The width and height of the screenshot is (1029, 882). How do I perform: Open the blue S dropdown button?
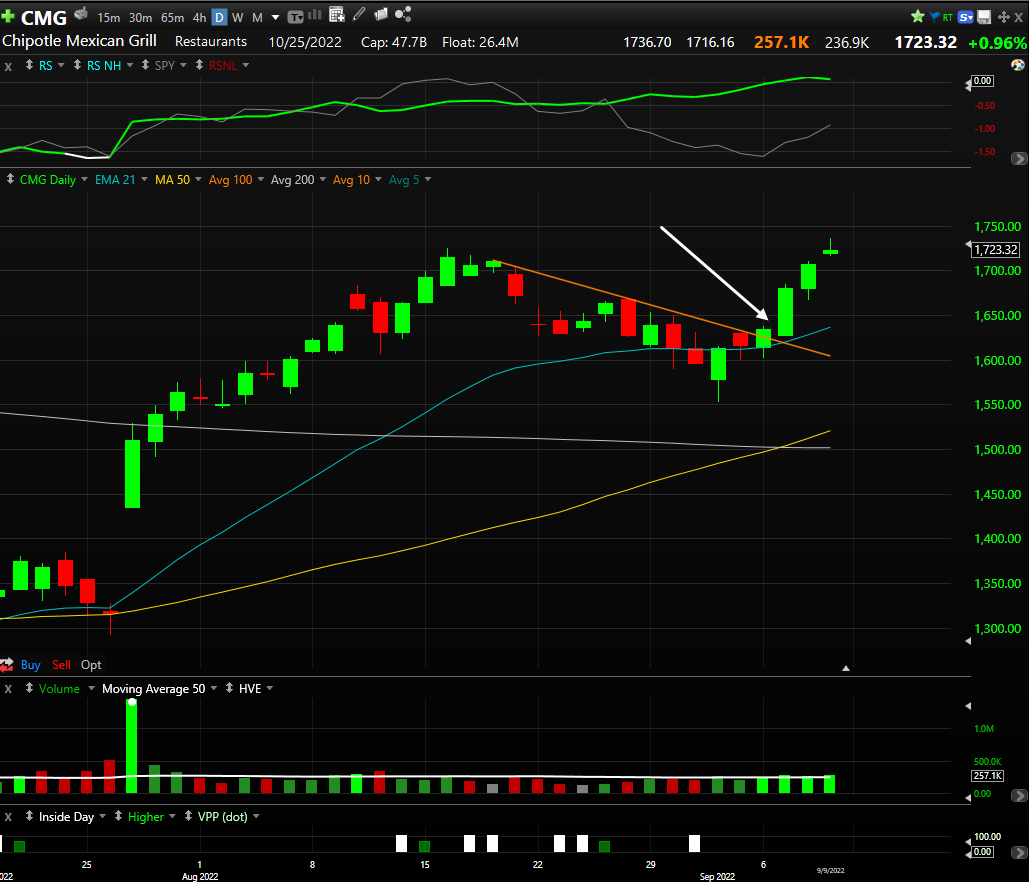click(965, 17)
